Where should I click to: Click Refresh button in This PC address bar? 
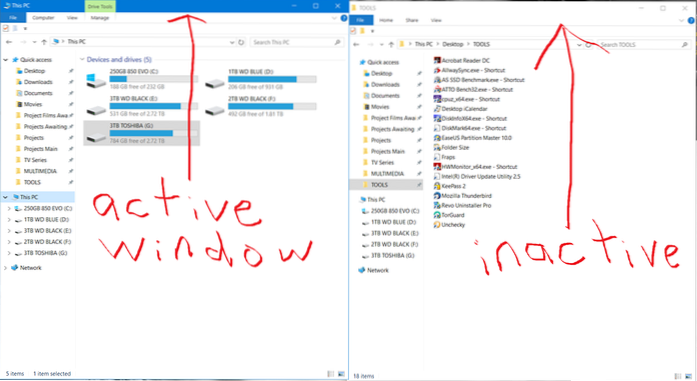pyautogui.click(x=241, y=42)
